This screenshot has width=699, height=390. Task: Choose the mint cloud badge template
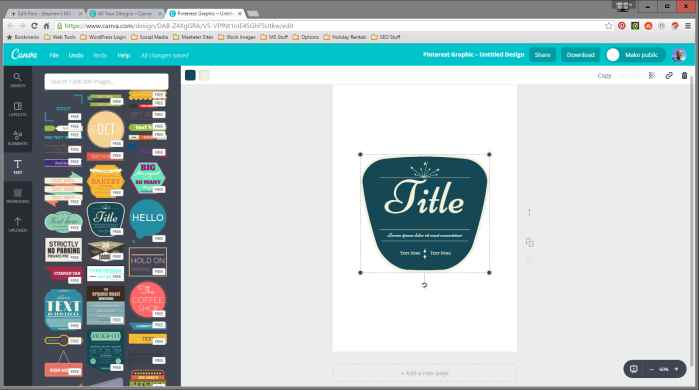pos(63,221)
